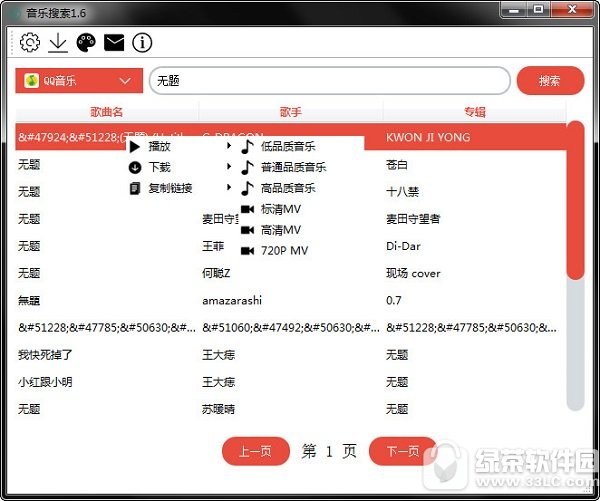Select 低品质音乐 from the submenu

click(x=288, y=146)
